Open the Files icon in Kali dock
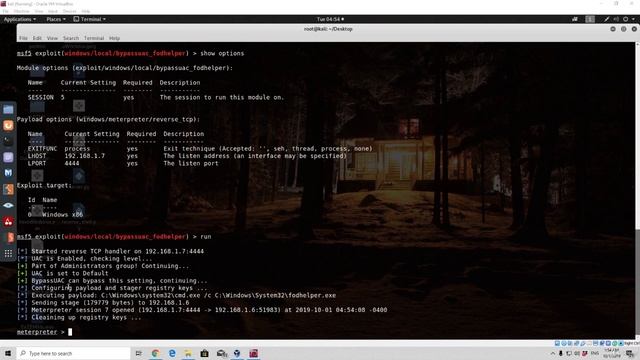 8,109
